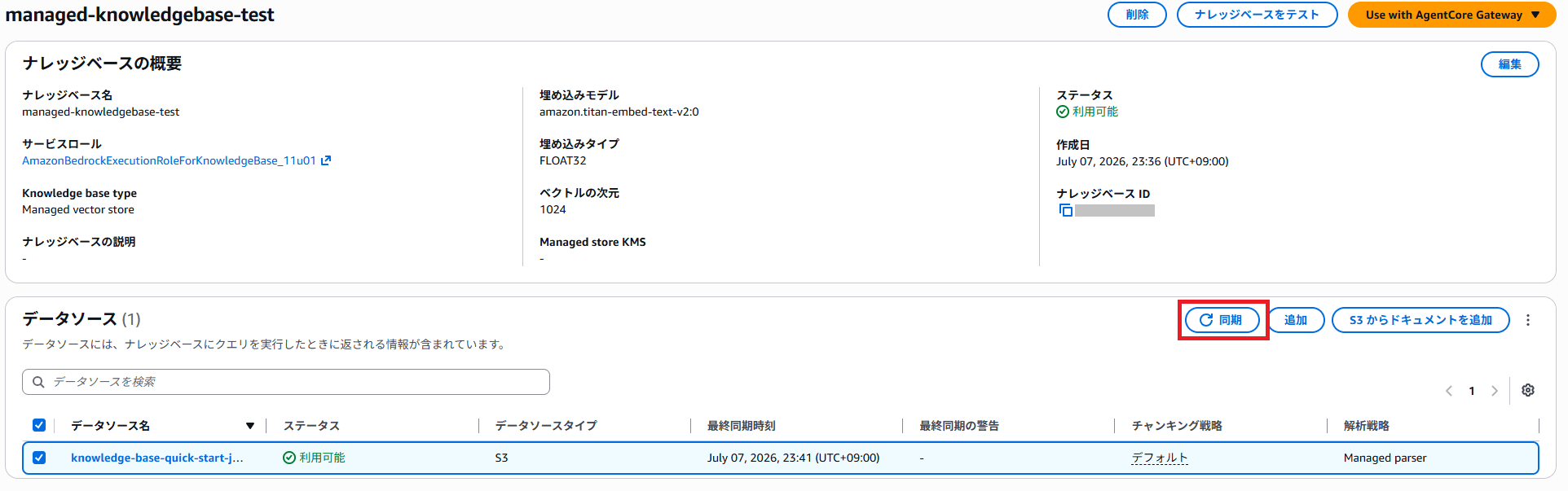Click the デフォルト chunking strategy link

(1160, 458)
